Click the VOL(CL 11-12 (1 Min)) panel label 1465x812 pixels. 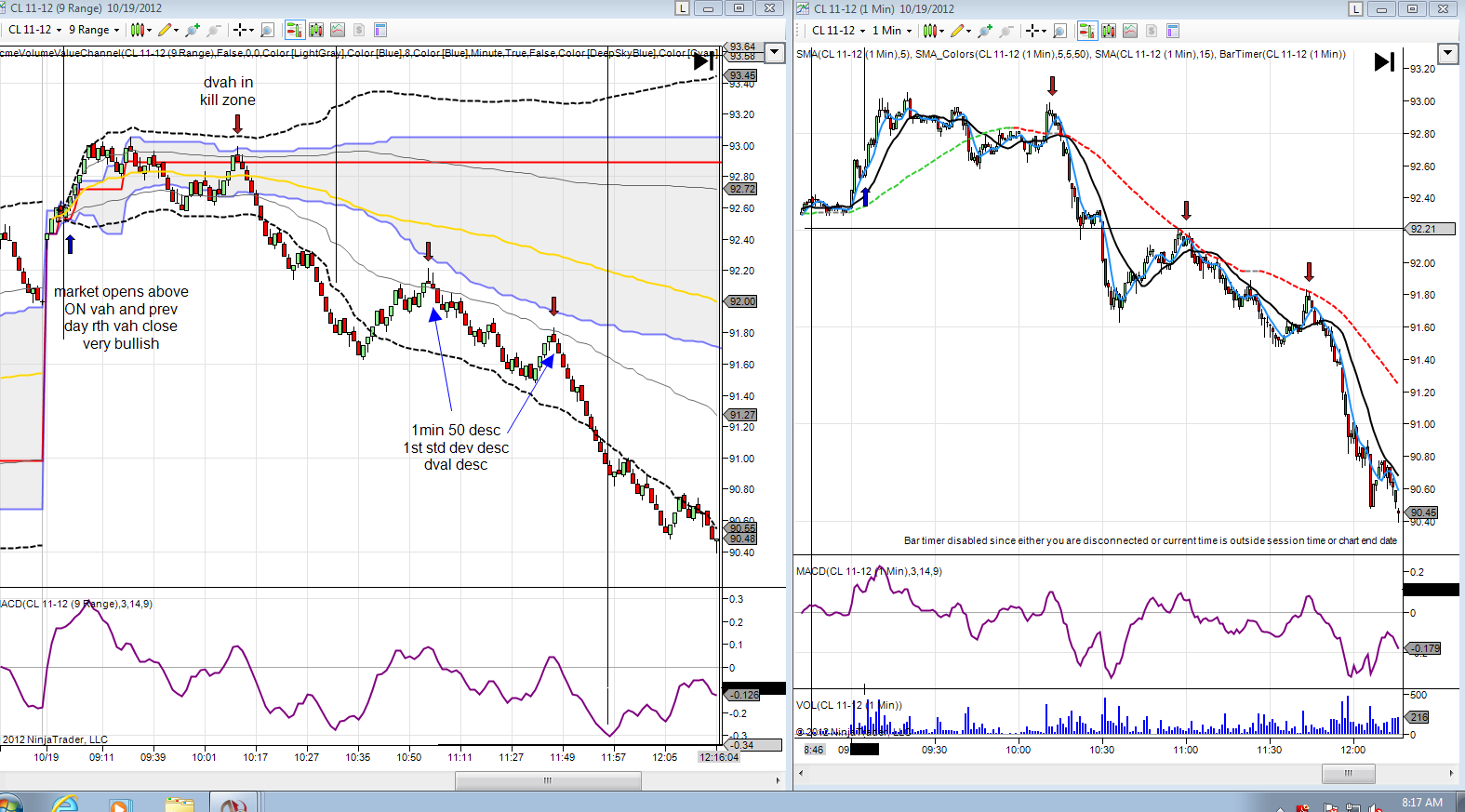pos(848,705)
